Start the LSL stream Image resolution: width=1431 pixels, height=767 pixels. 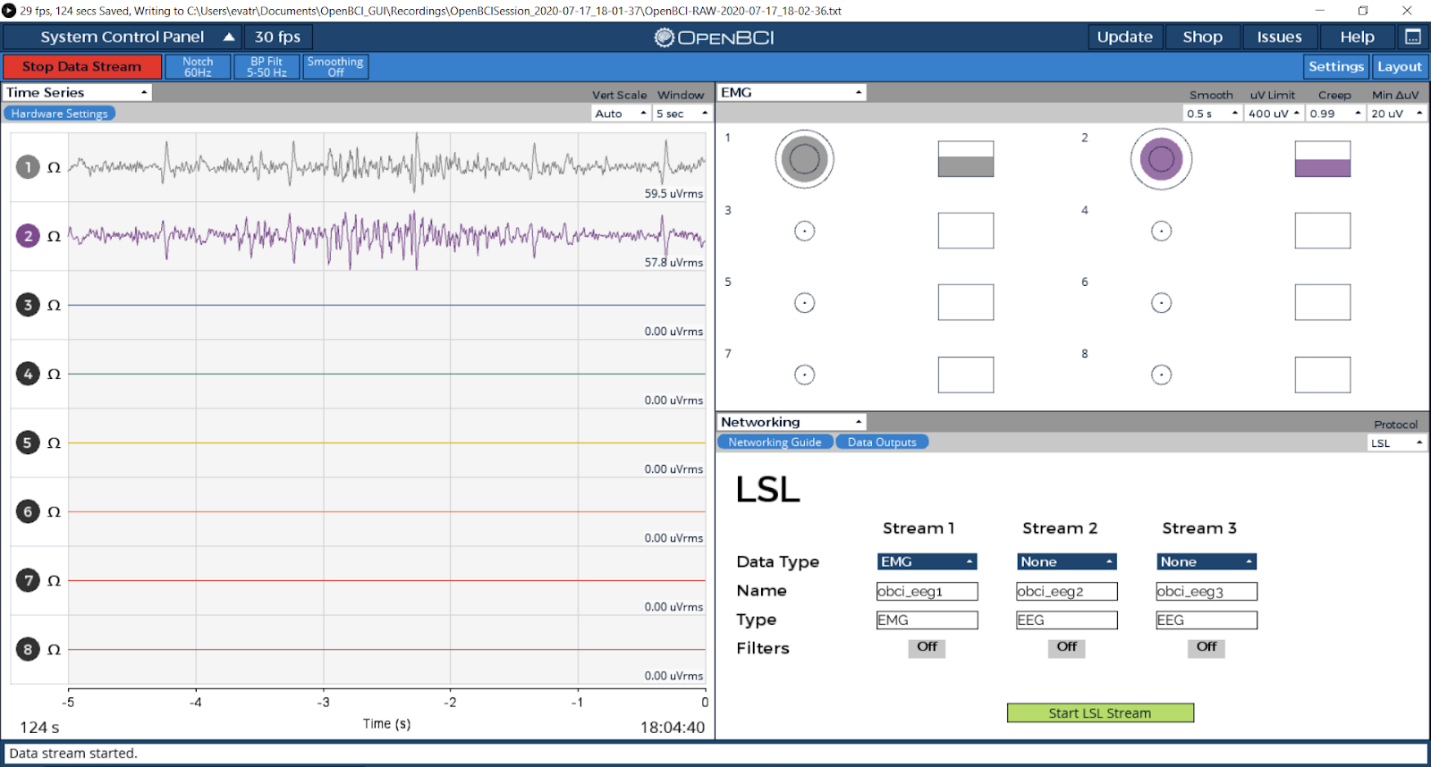point(1100,713)
